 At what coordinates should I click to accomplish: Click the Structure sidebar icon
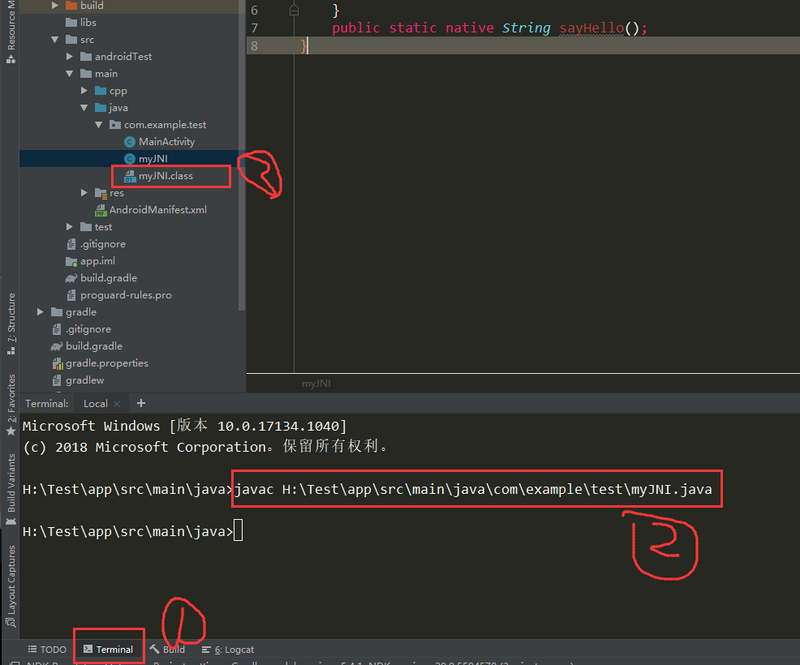11,351
